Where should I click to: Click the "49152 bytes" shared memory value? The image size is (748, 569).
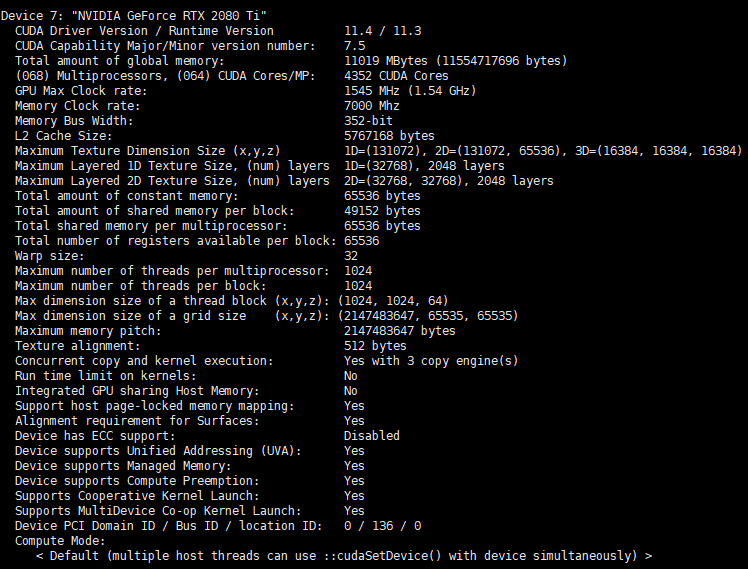382,210
